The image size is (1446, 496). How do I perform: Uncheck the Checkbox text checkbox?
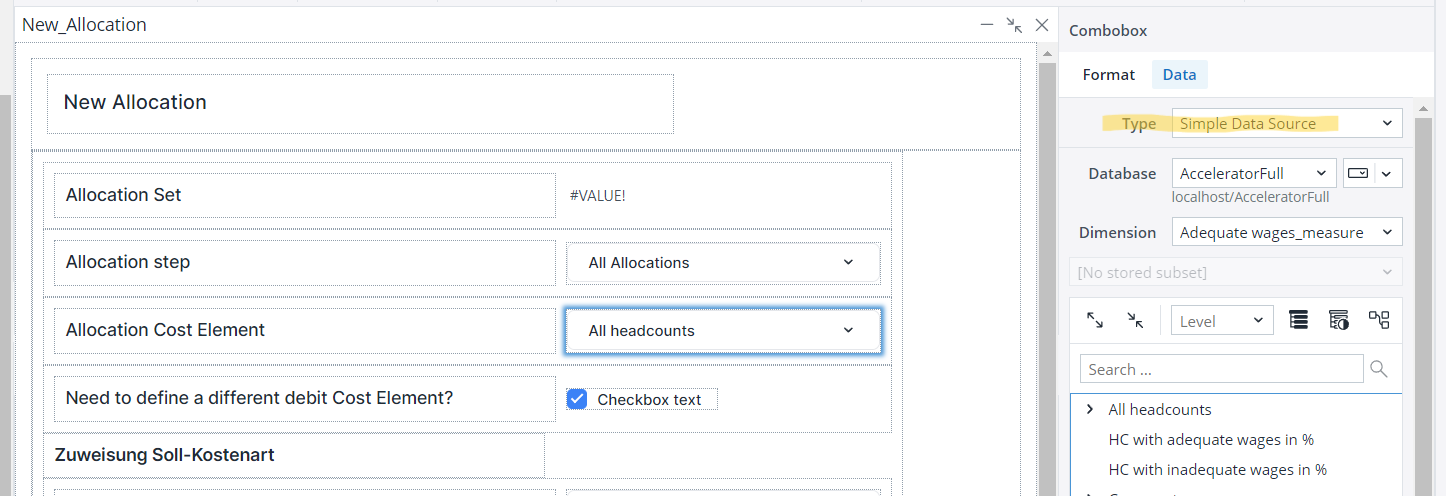pos(577,399)
